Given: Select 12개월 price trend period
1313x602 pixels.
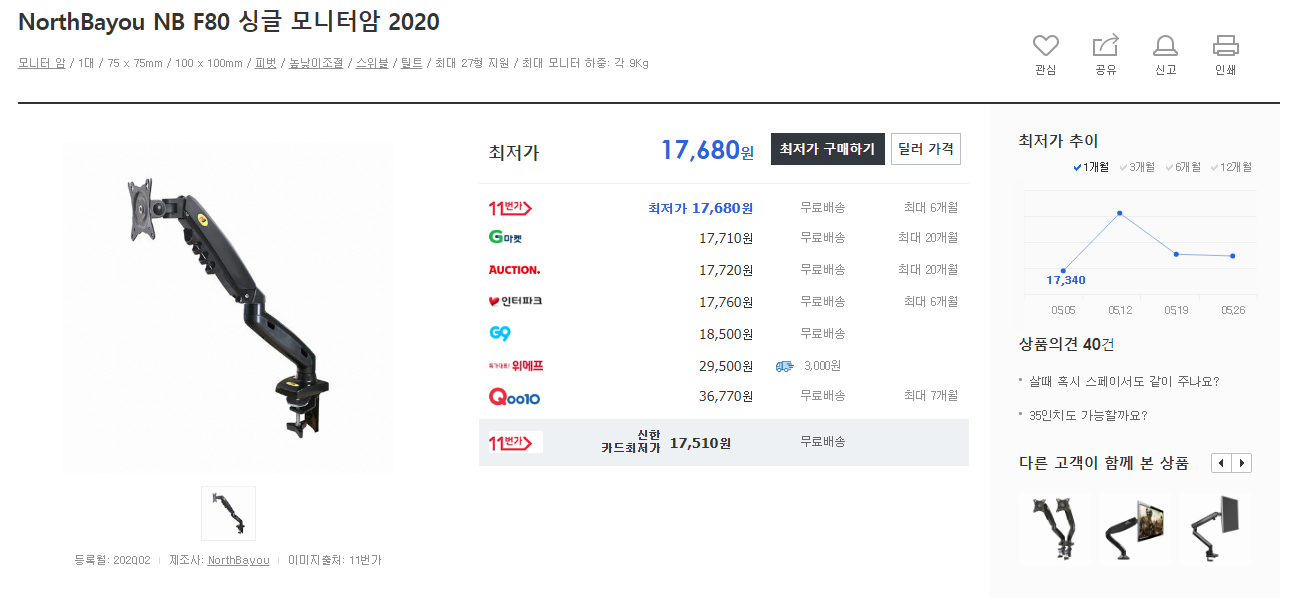Looking at the screenshot, I should (1230, 167).
